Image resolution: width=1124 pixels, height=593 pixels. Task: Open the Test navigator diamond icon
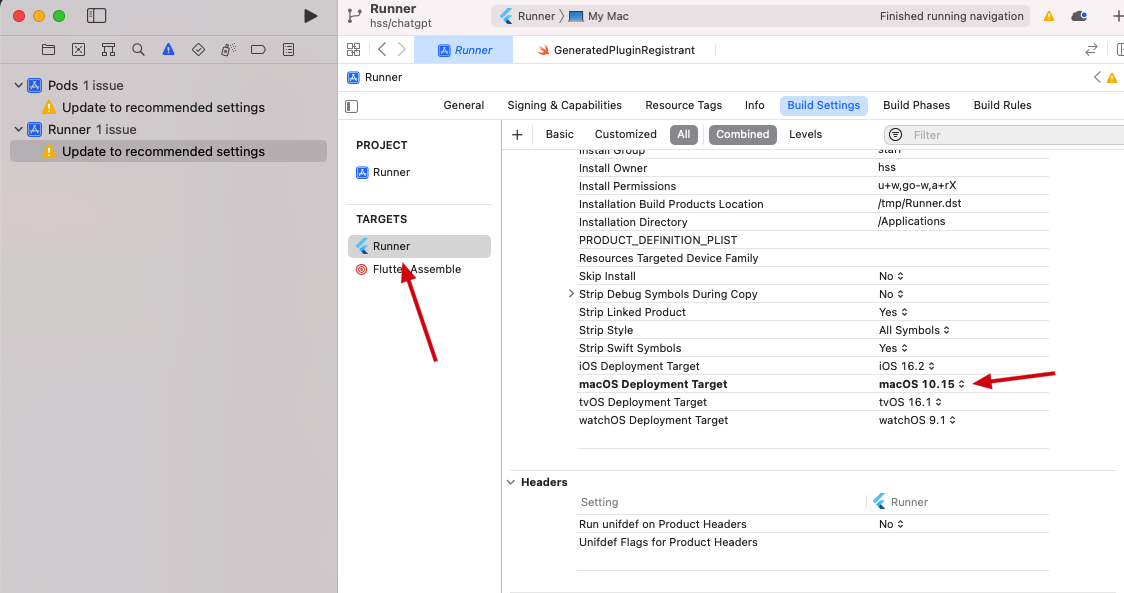199,49
